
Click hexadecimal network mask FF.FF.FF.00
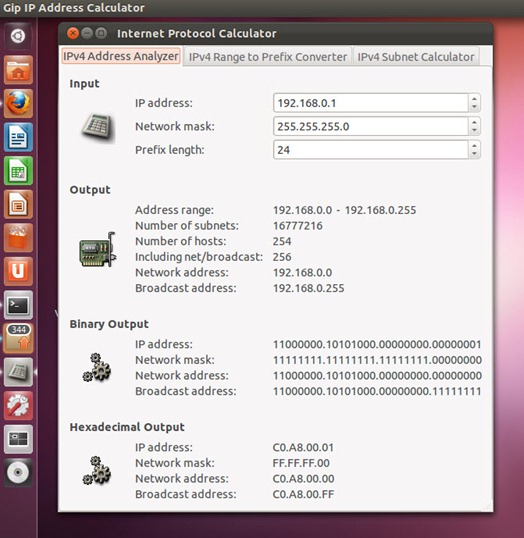click(x=301, y=463)
